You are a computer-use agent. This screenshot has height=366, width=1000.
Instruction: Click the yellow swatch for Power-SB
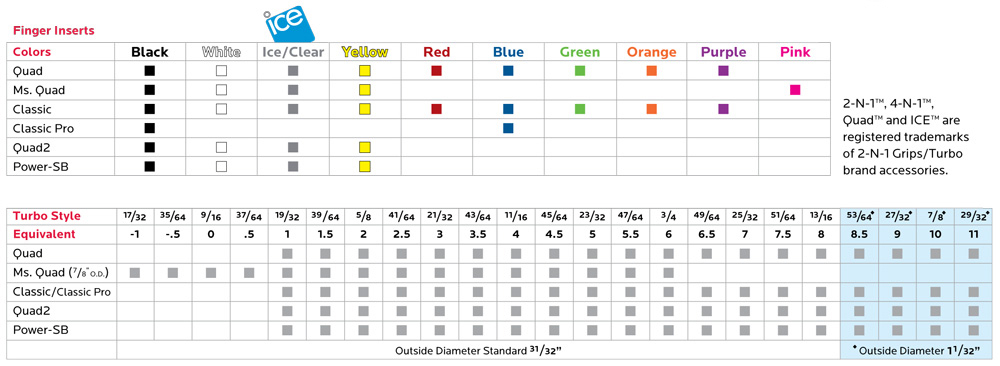tap(365, 167)
